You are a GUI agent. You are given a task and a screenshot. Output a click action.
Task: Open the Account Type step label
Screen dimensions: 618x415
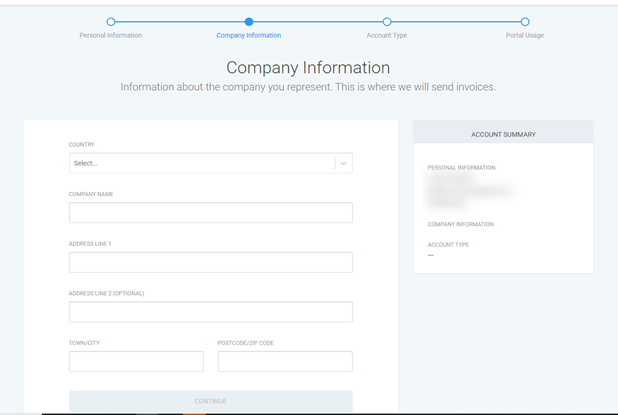387,35
